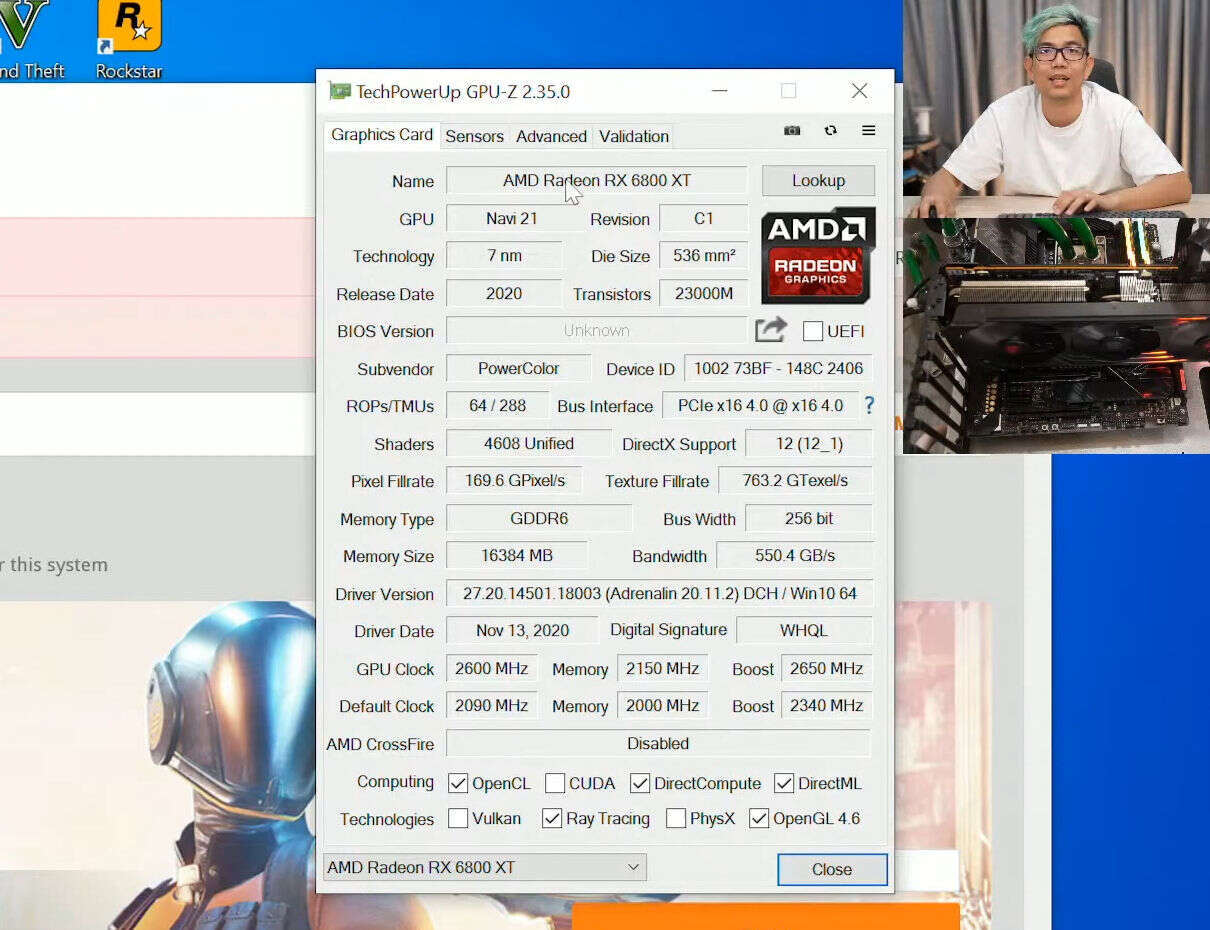Open the Advanced tab
This screenshot has height=930, width=1210.
(551, 136)
